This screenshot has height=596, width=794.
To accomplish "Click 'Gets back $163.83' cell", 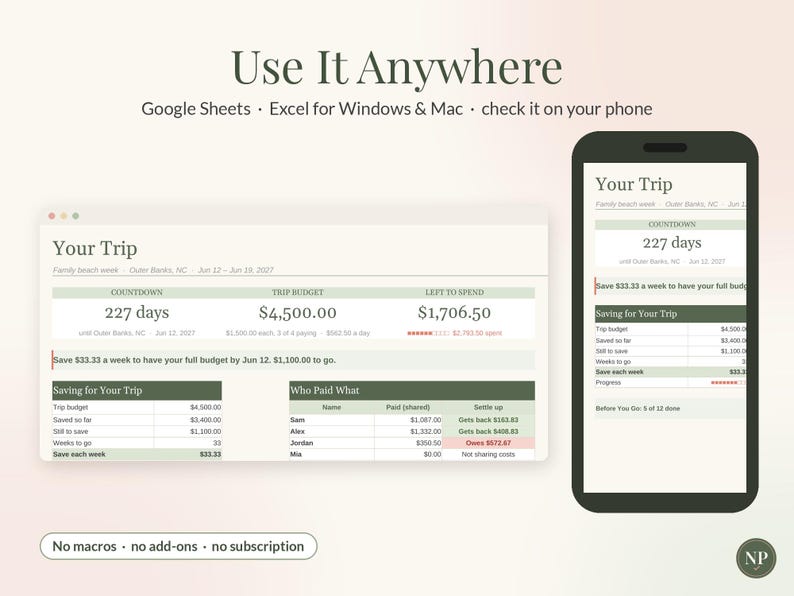I will pos(488,420).
